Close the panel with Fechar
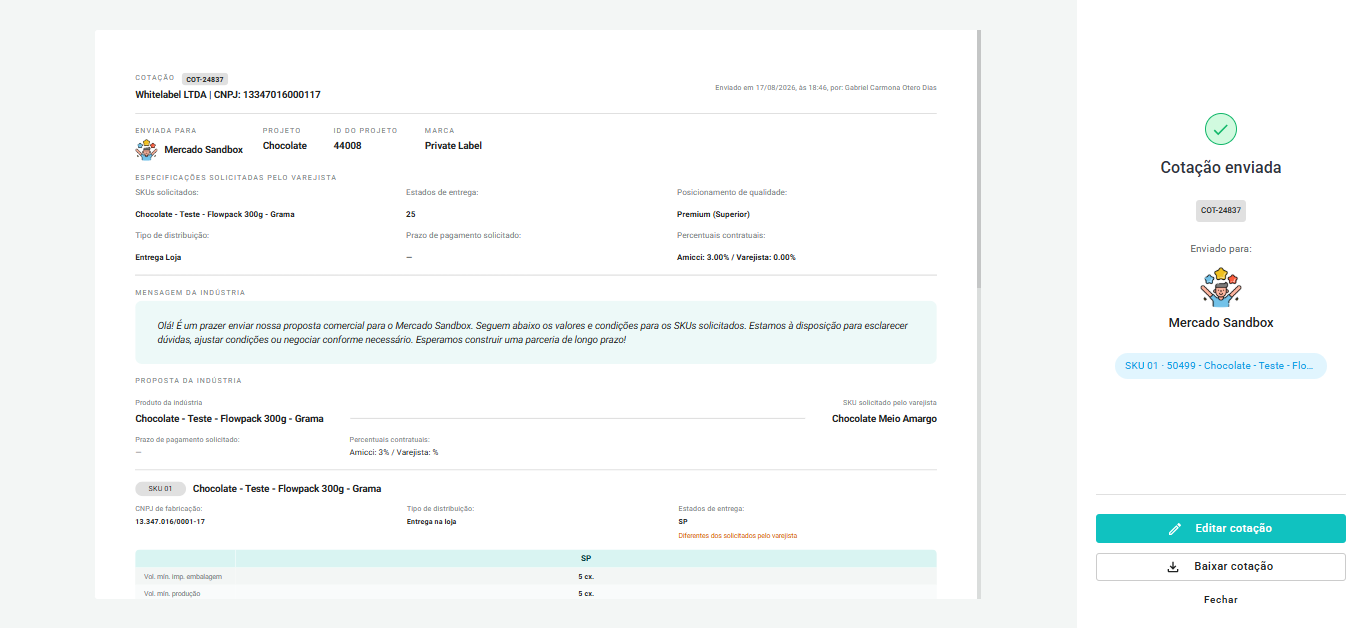1364x628 pixels. (x=1221, y=600)
